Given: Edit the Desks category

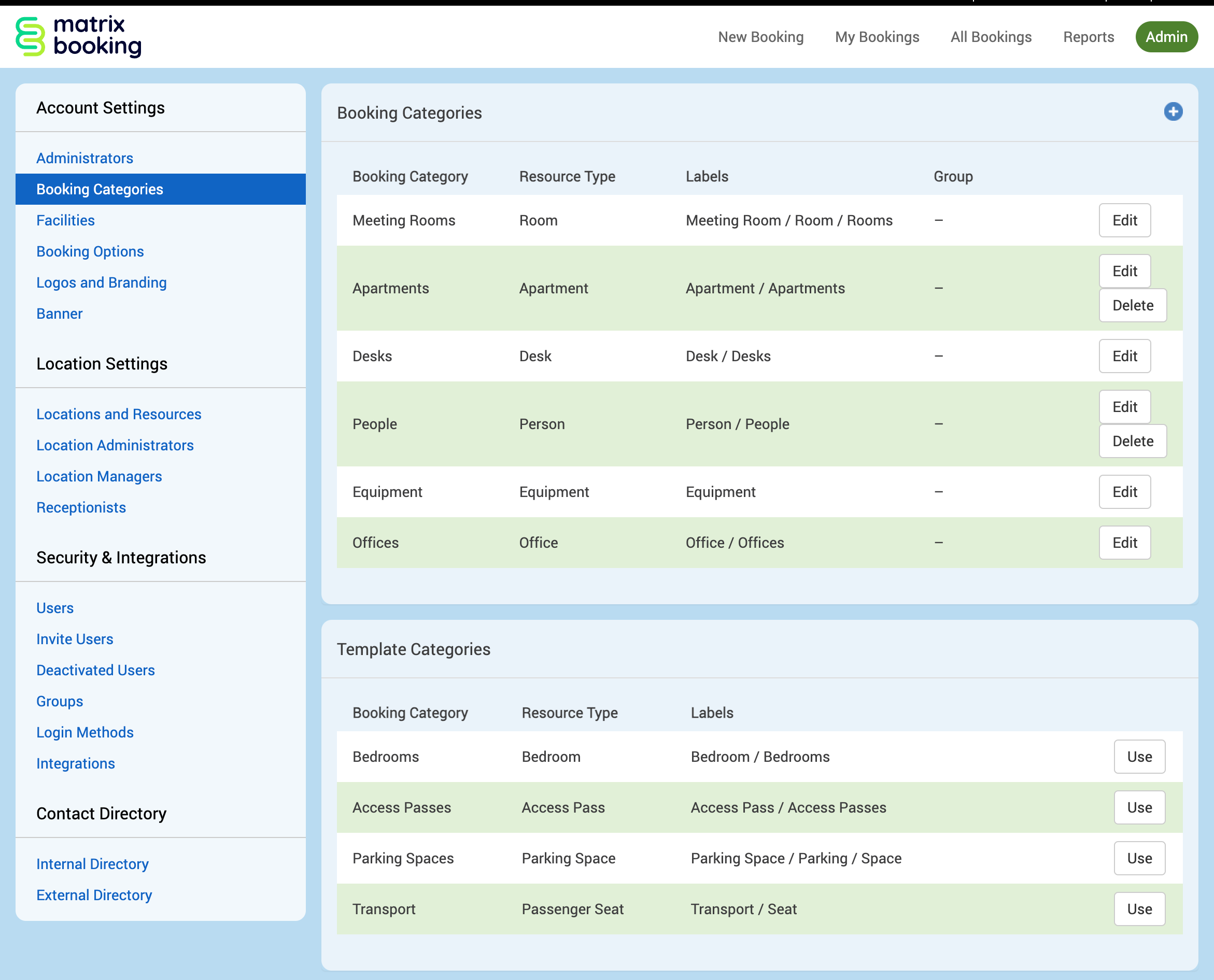Looking at the screenshot, I should pos(1124,356).
